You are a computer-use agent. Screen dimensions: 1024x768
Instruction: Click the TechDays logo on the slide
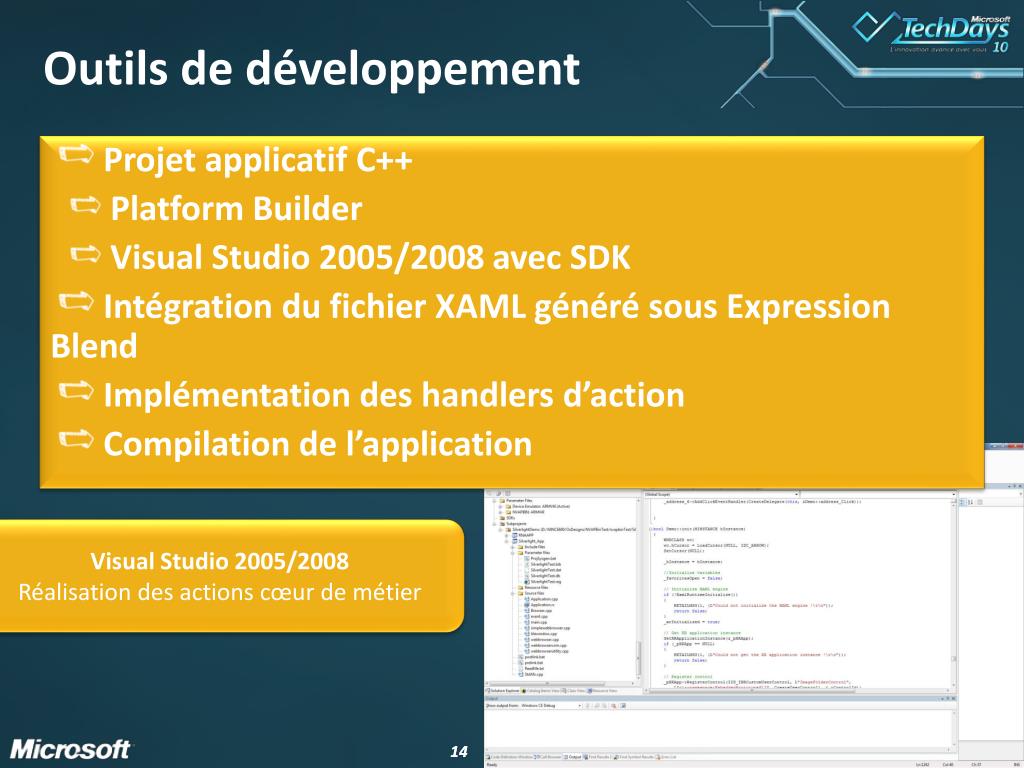[932, 31]
